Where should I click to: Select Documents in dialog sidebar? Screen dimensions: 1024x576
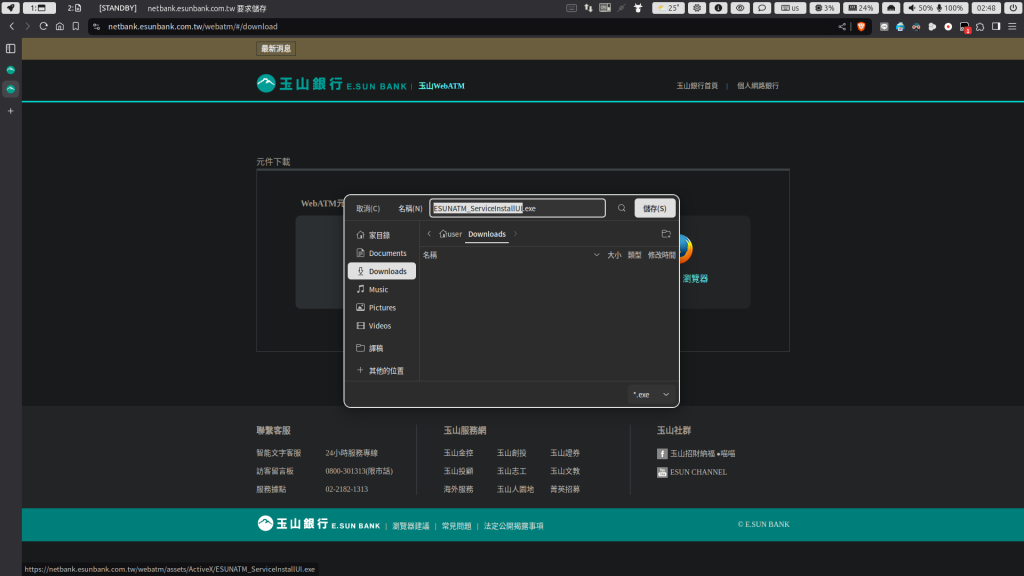382,253
